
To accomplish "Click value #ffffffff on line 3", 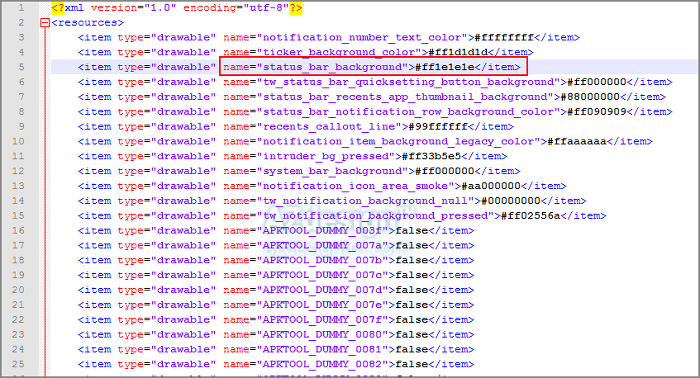I will click(504, 37).
